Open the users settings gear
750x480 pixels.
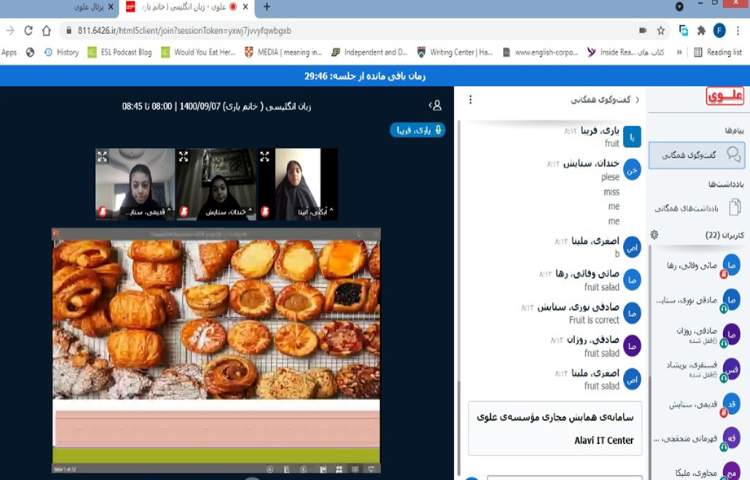[x=654, y=234]
